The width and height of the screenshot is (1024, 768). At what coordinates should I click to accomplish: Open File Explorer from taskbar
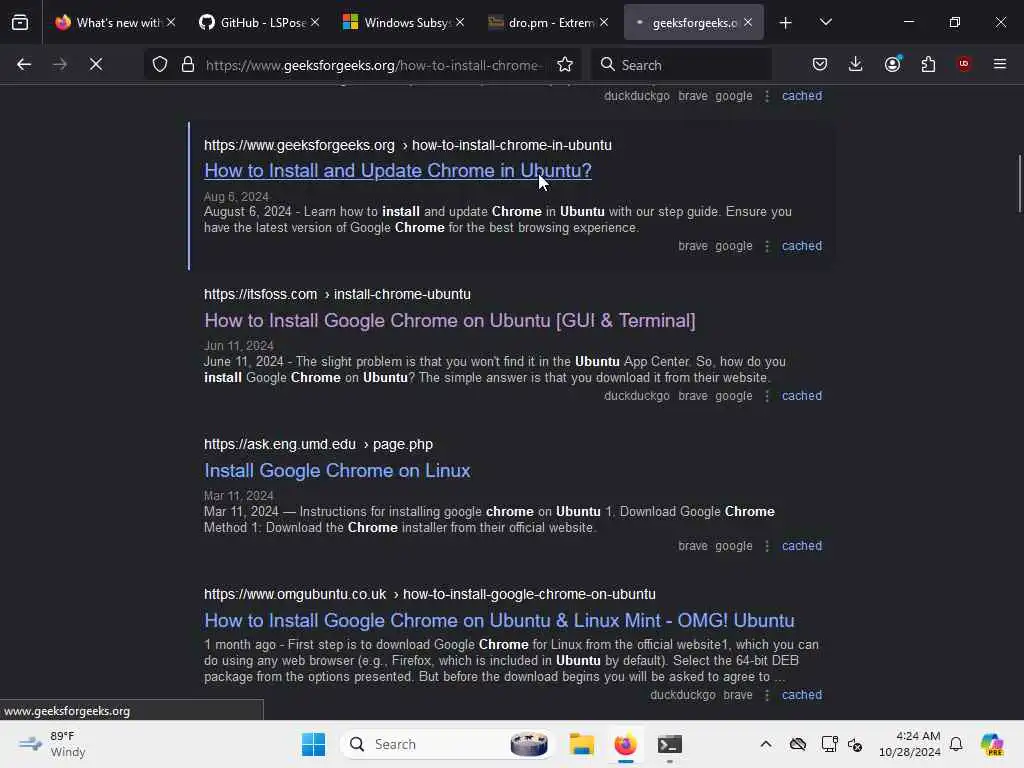[582, 744]
